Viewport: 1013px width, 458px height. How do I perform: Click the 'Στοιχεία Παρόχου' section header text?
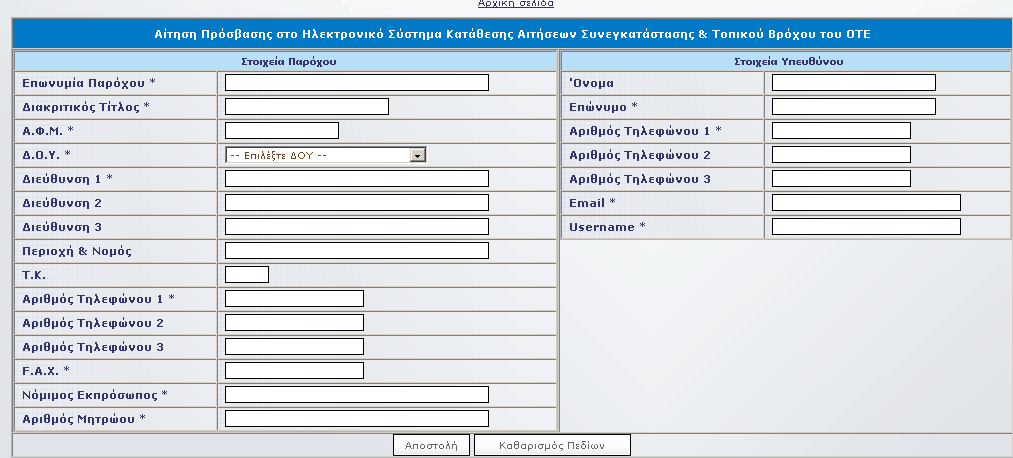pyautogui.click(x=289, y=62)
